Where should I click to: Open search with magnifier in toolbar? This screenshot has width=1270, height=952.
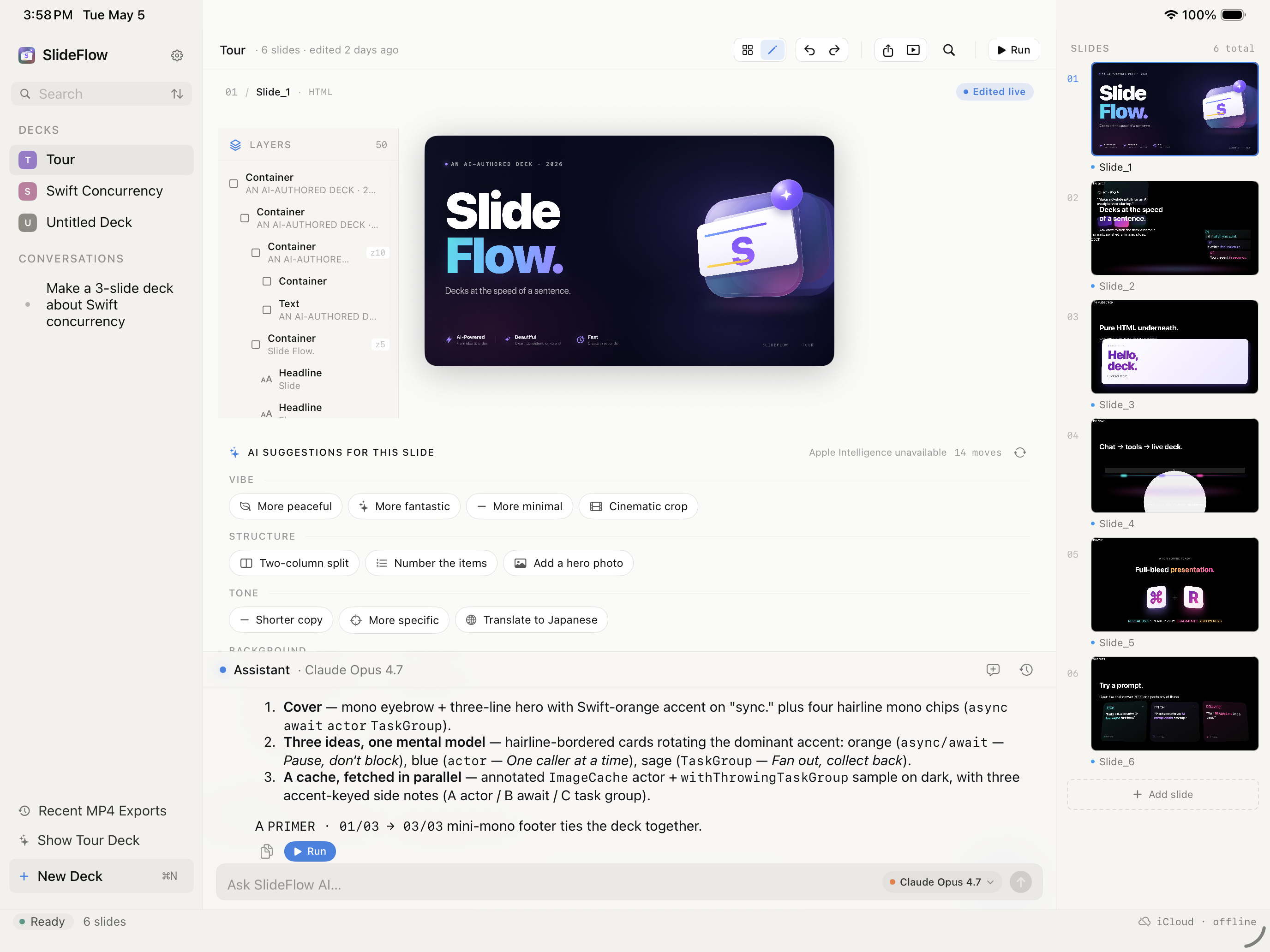point(949,50)
